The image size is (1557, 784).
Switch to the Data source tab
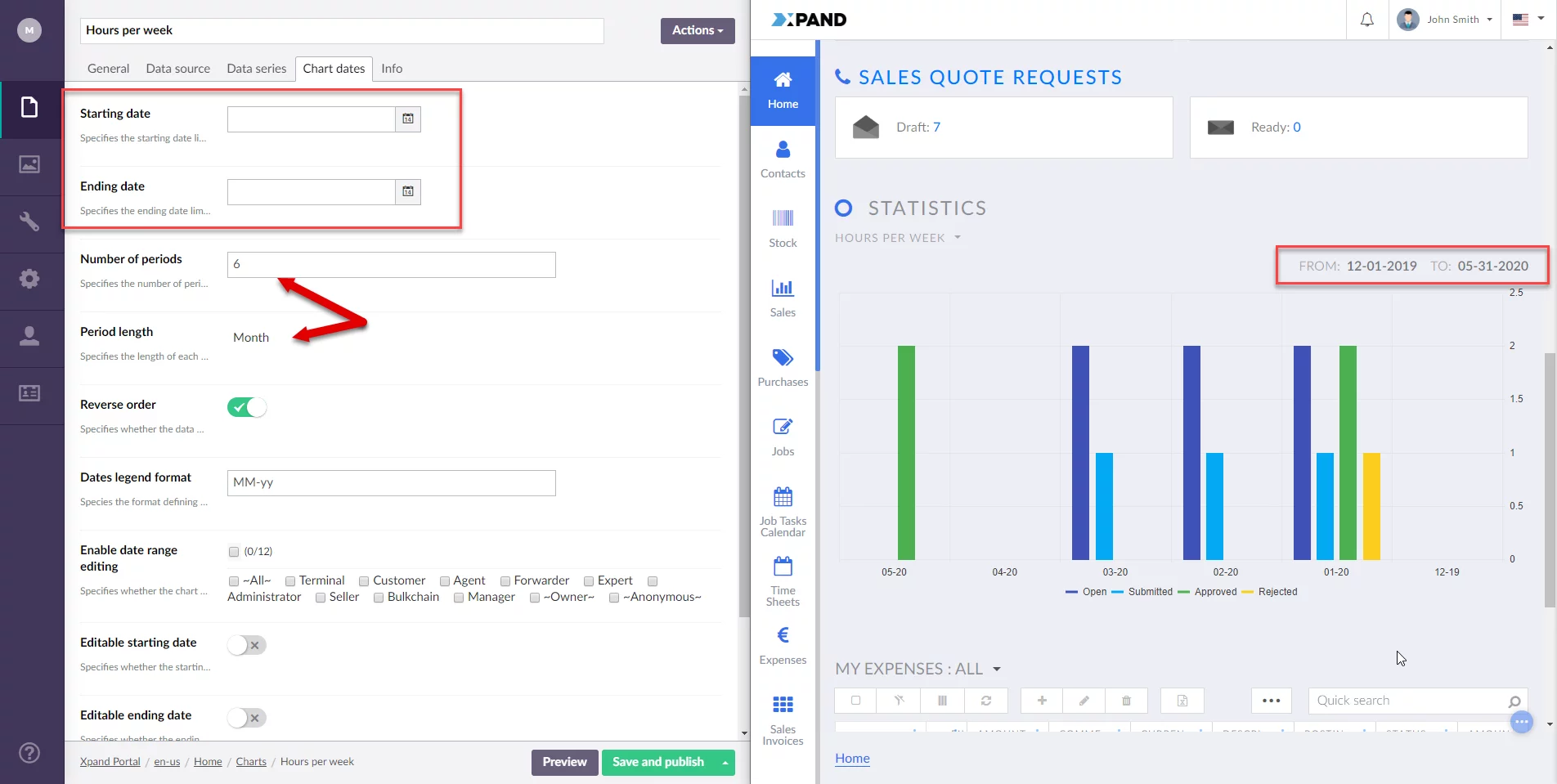click(177, 69)
